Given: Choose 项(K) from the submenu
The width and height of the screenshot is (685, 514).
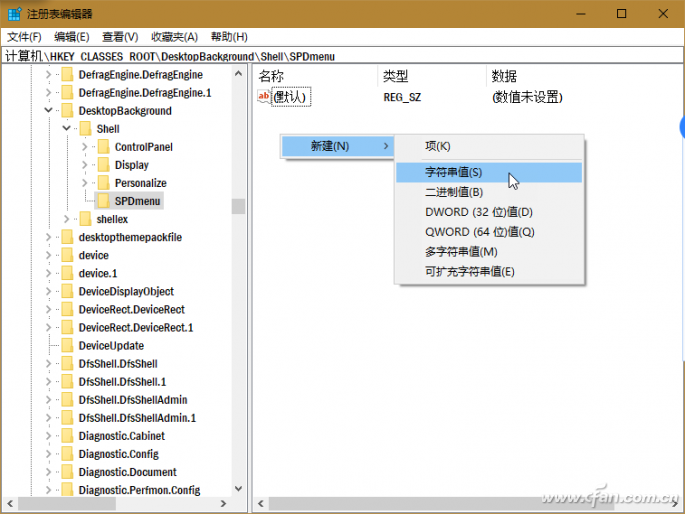Looking at the screenshot, I should pyautogui.click(x=489, y=146).
